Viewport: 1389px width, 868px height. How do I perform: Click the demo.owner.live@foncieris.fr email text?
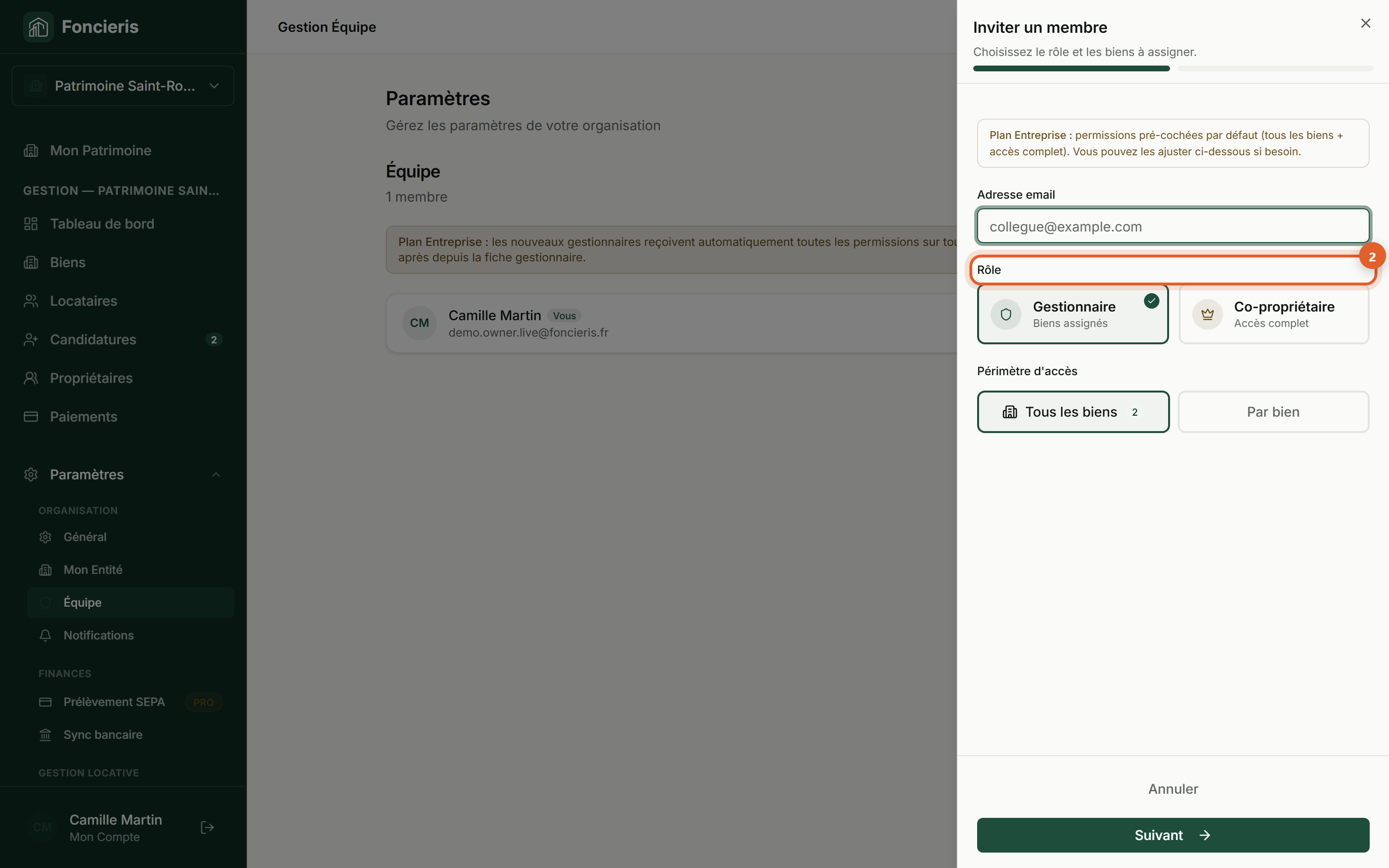[528, 332]
